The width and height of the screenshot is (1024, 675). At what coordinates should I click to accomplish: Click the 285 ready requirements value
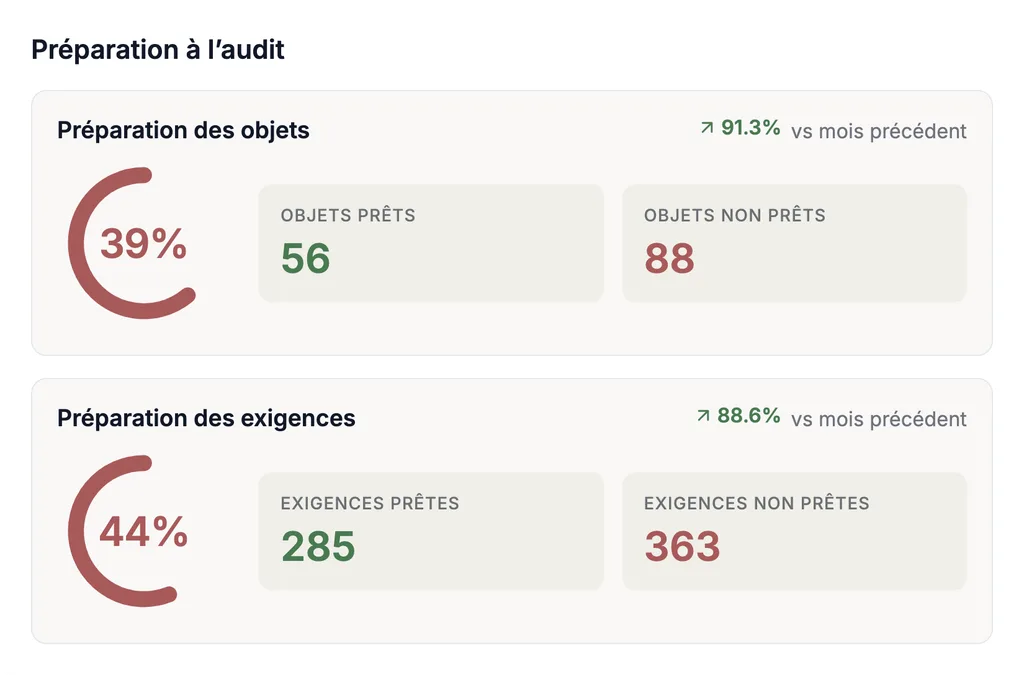318,546
